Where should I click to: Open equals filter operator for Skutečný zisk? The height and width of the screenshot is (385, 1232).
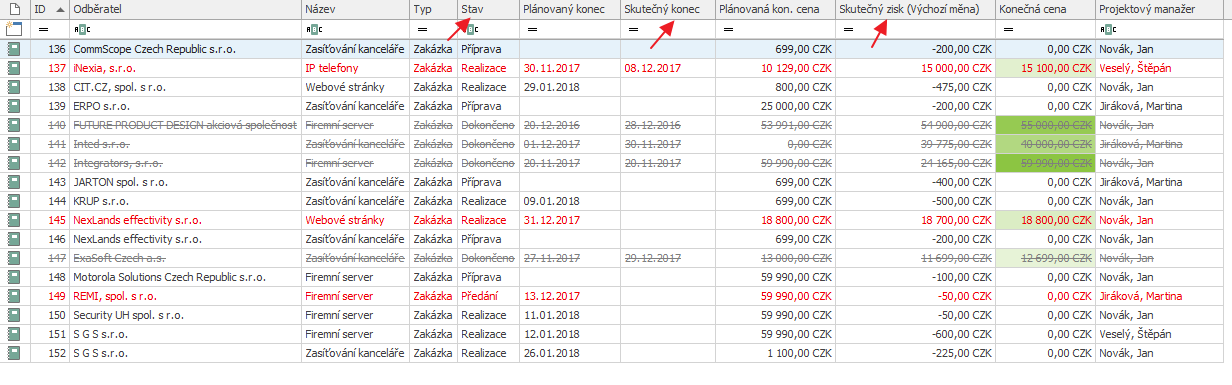(848, 30)
